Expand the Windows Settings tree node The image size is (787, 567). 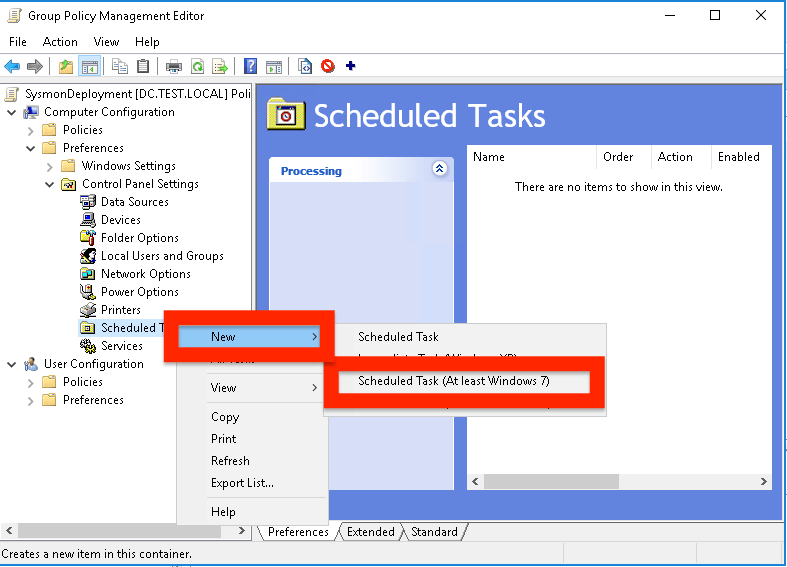coord(50,166)
